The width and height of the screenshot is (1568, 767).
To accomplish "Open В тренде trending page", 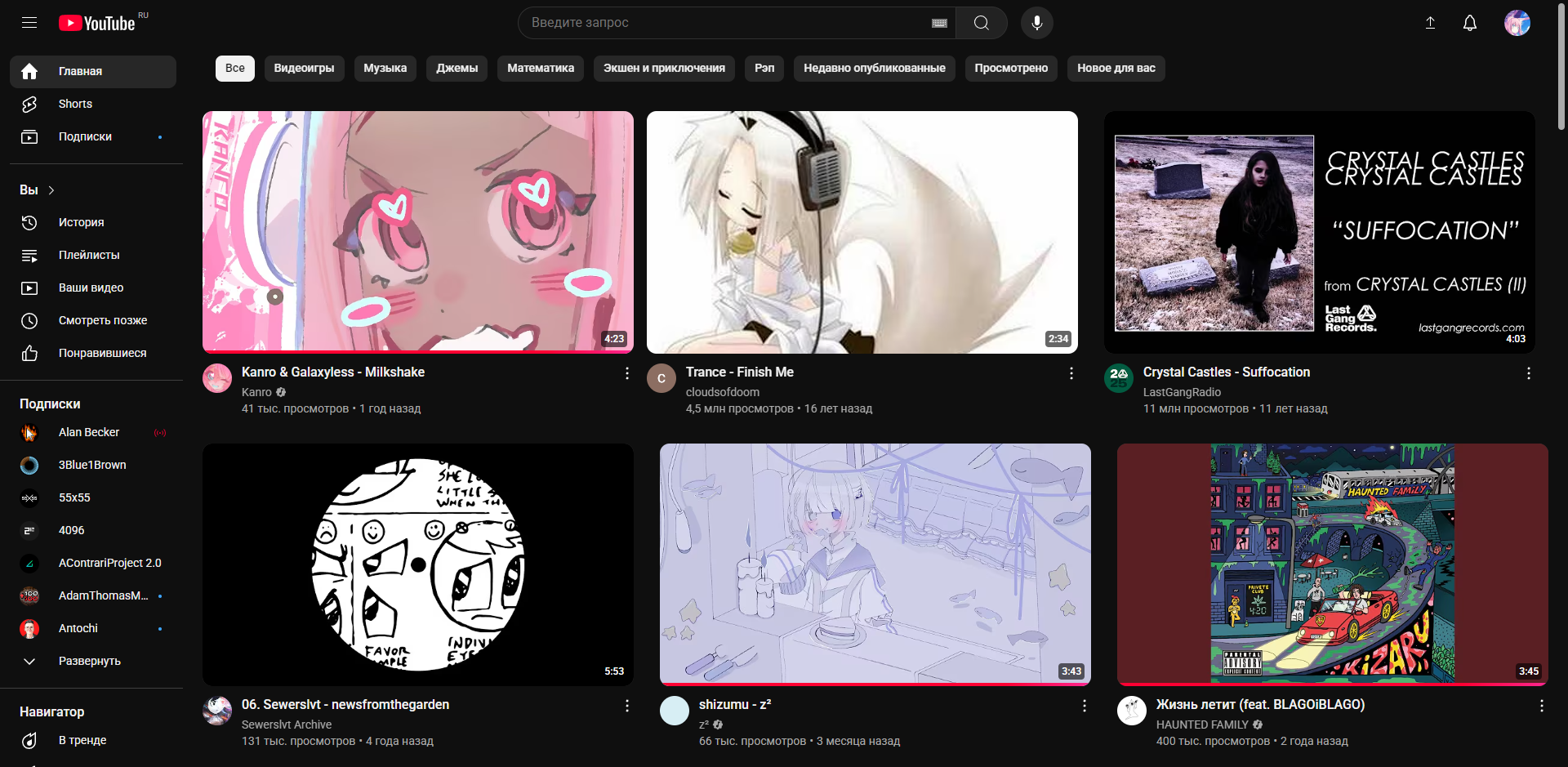I will (x=93, y=740).
